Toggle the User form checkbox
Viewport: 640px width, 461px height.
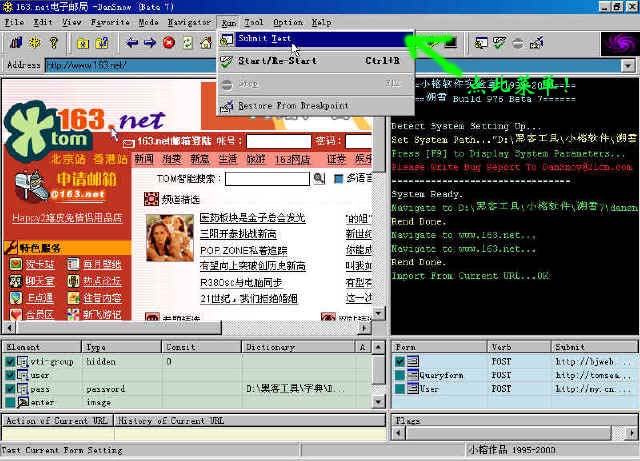400,388
